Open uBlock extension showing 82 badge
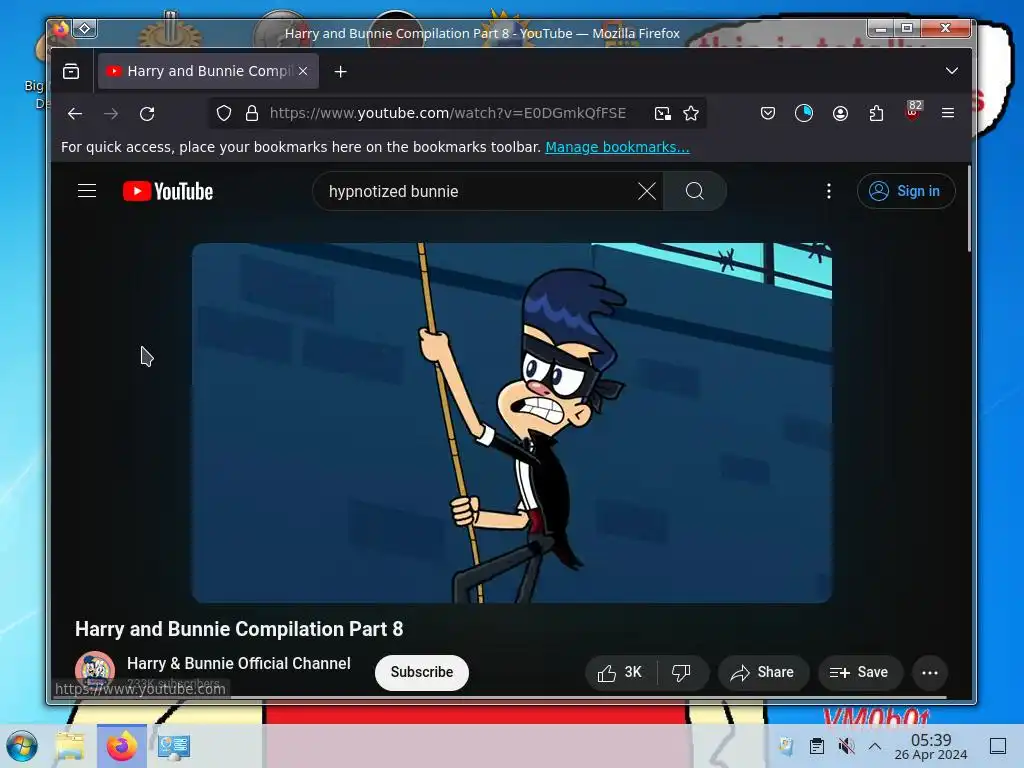The image size is (1024, 768). coord(913,111)
